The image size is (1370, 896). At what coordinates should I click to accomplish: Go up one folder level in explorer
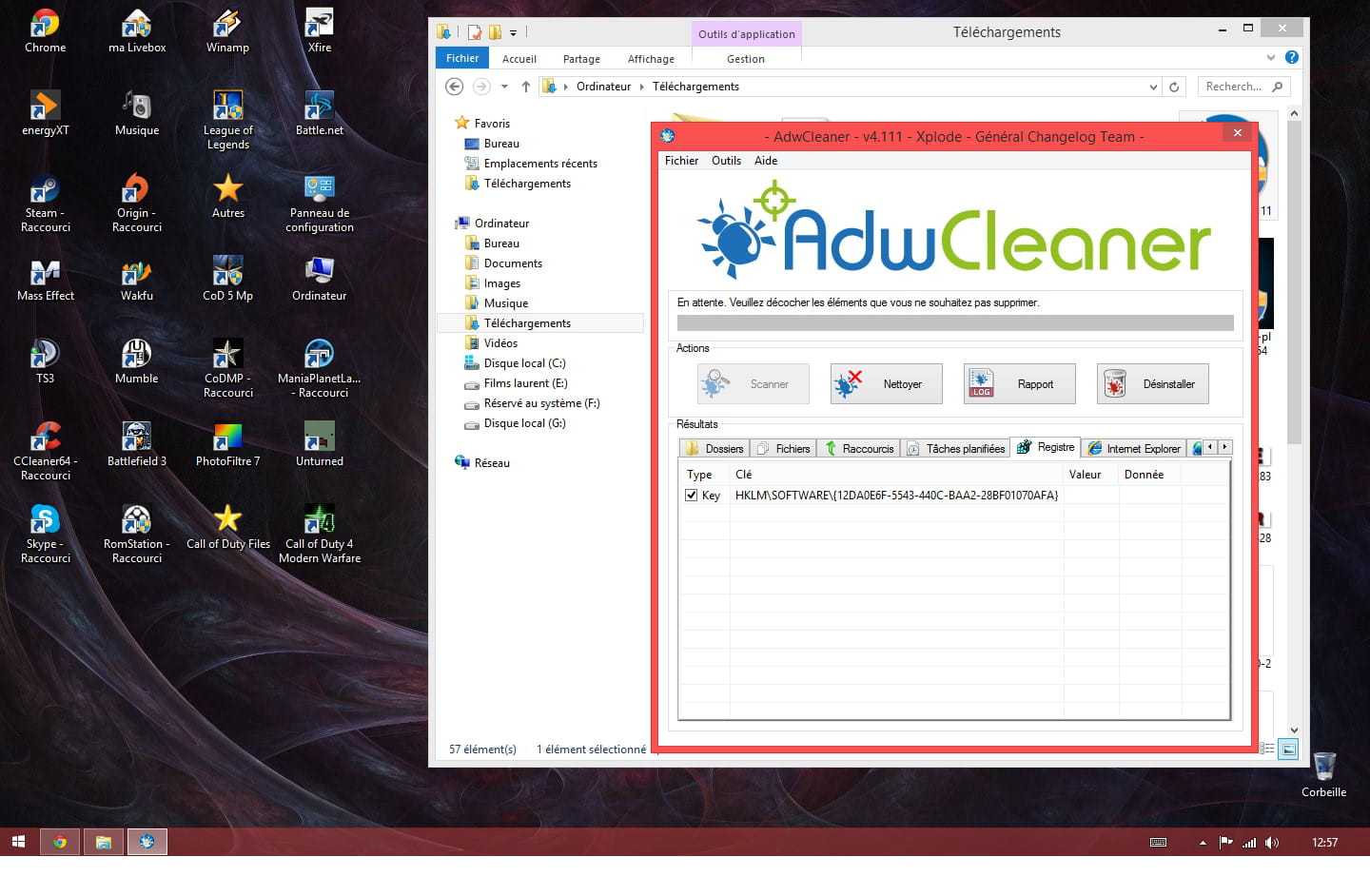click(x=525, y=87)
